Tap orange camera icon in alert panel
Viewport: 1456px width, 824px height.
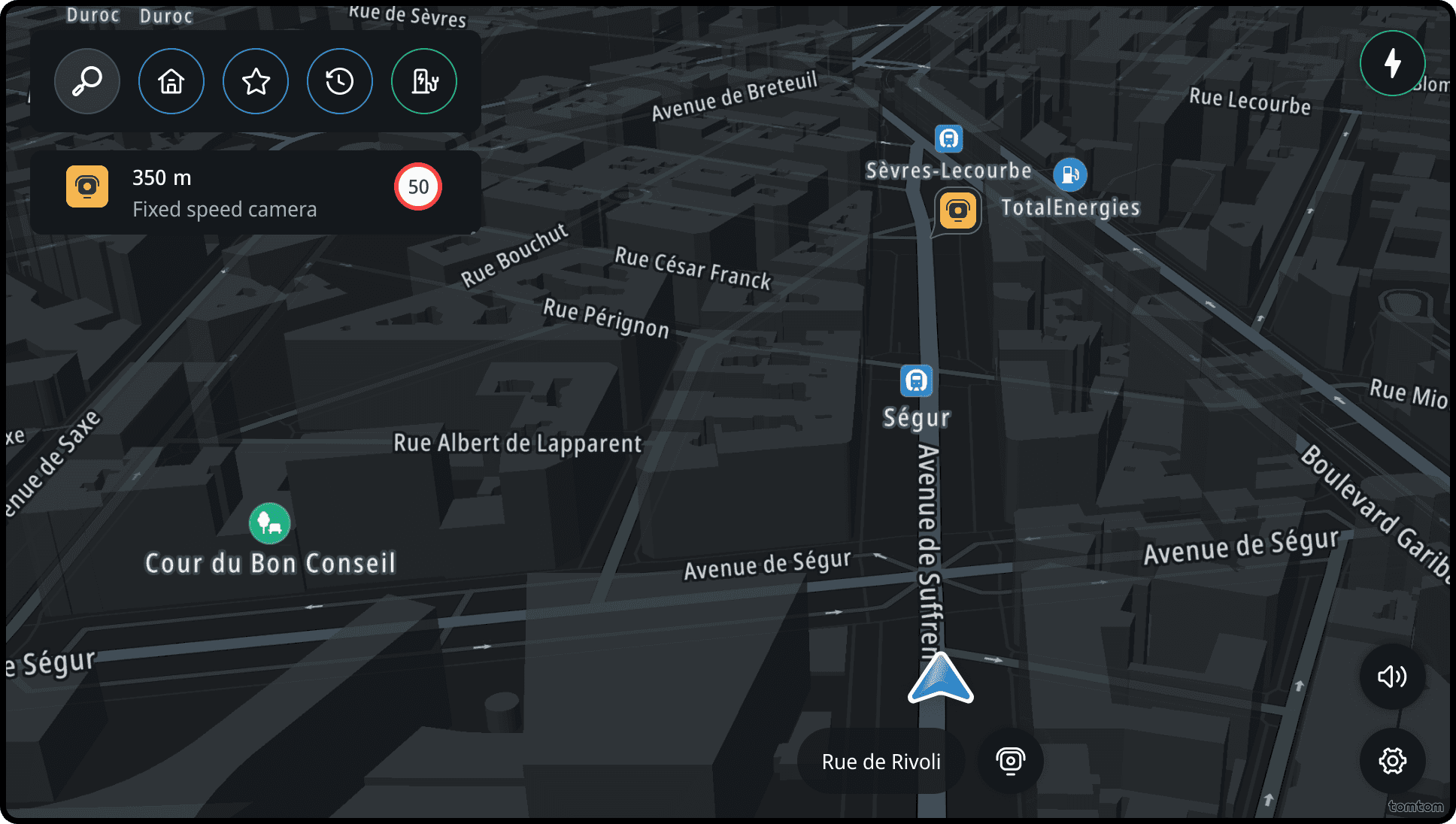(x=87, y=186)
